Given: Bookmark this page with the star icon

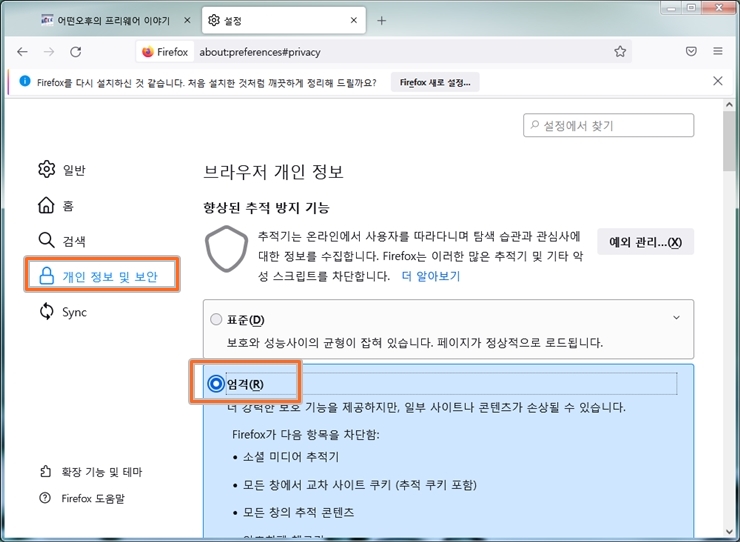Looking at the screenshot, I should (x=620, y=51).
